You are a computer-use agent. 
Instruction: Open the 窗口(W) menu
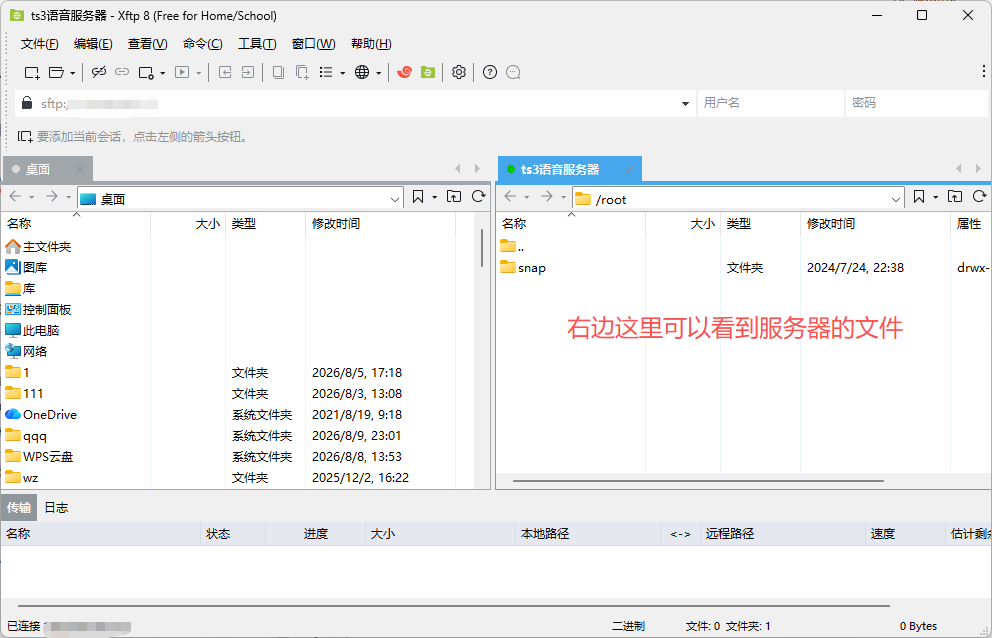[313, 44]
